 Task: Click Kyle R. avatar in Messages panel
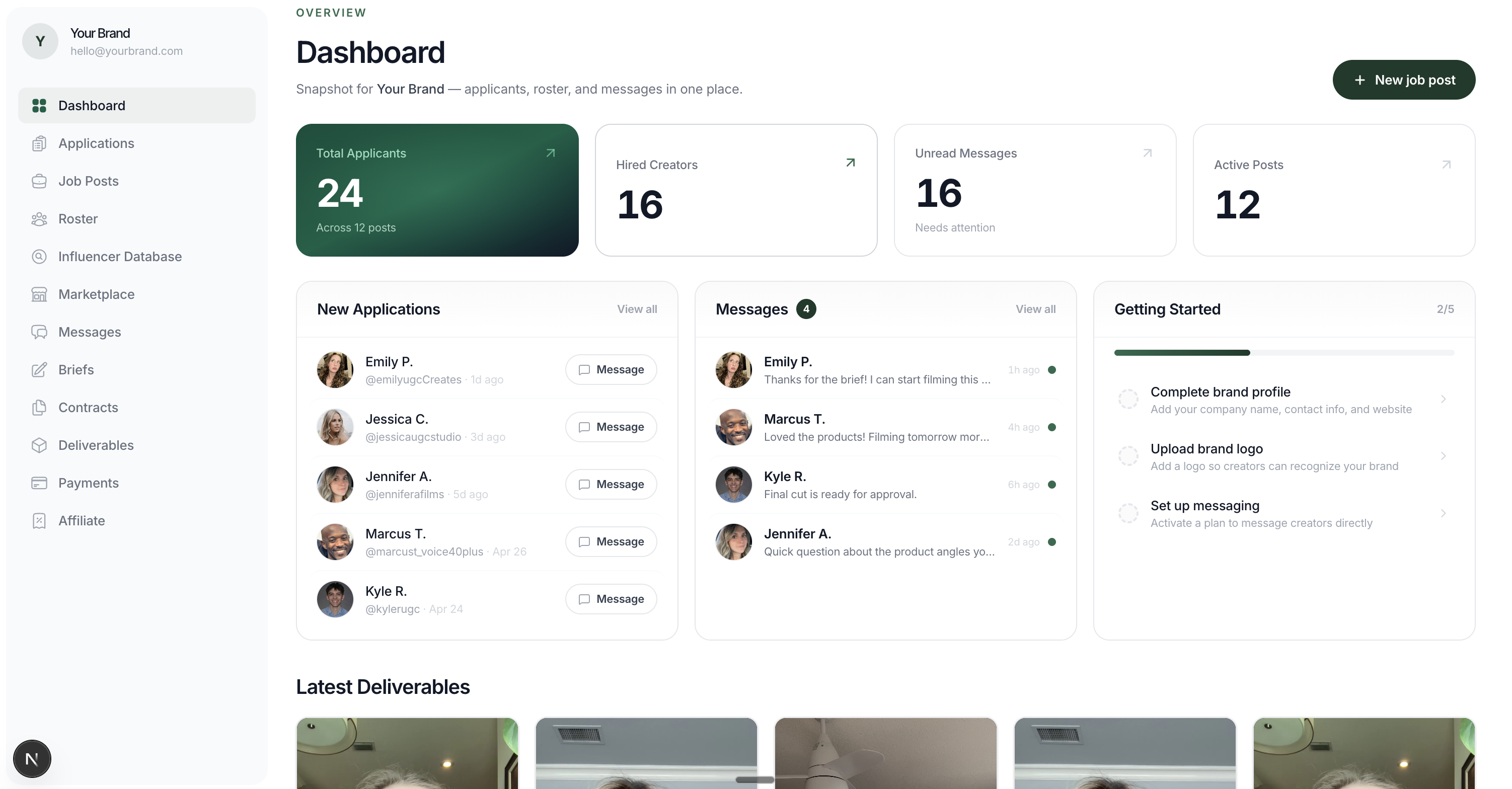tap(734, 485)
